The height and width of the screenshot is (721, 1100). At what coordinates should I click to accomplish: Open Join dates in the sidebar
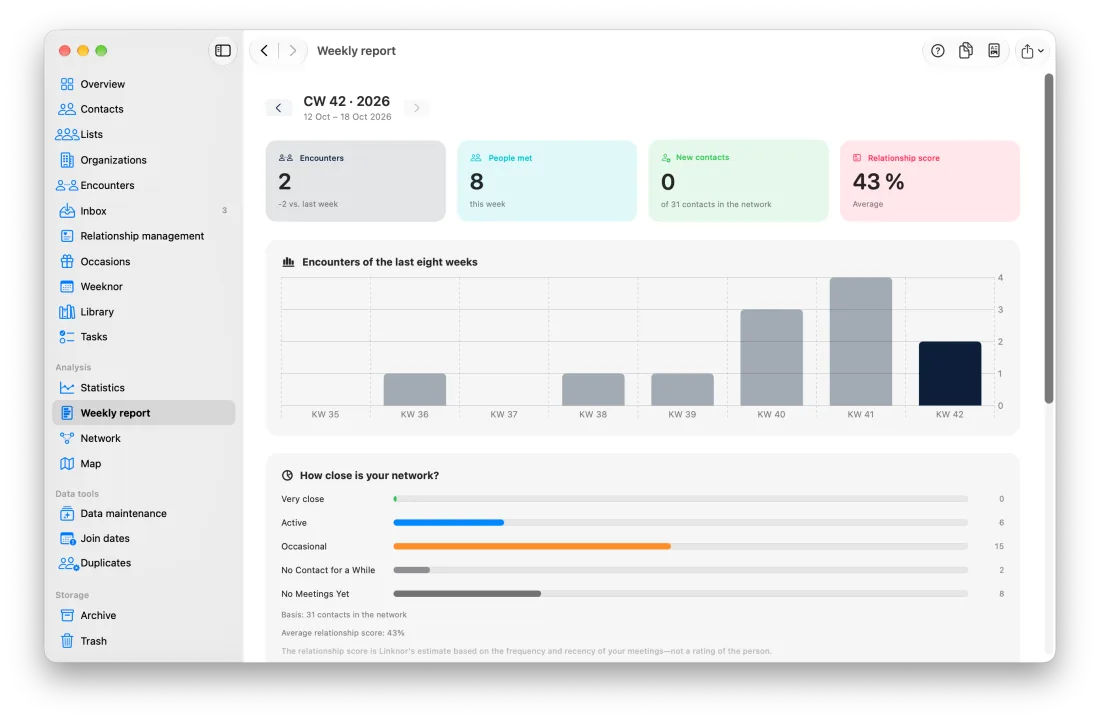pyautogui.click(x=144, y=539)
